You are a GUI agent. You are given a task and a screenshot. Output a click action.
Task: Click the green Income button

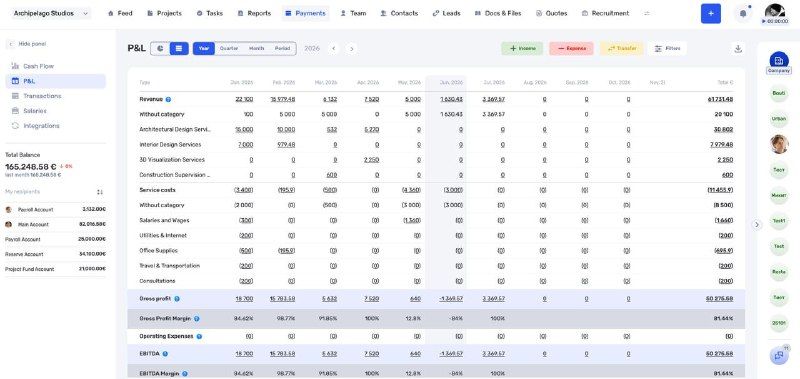click(x=522, y=48)
